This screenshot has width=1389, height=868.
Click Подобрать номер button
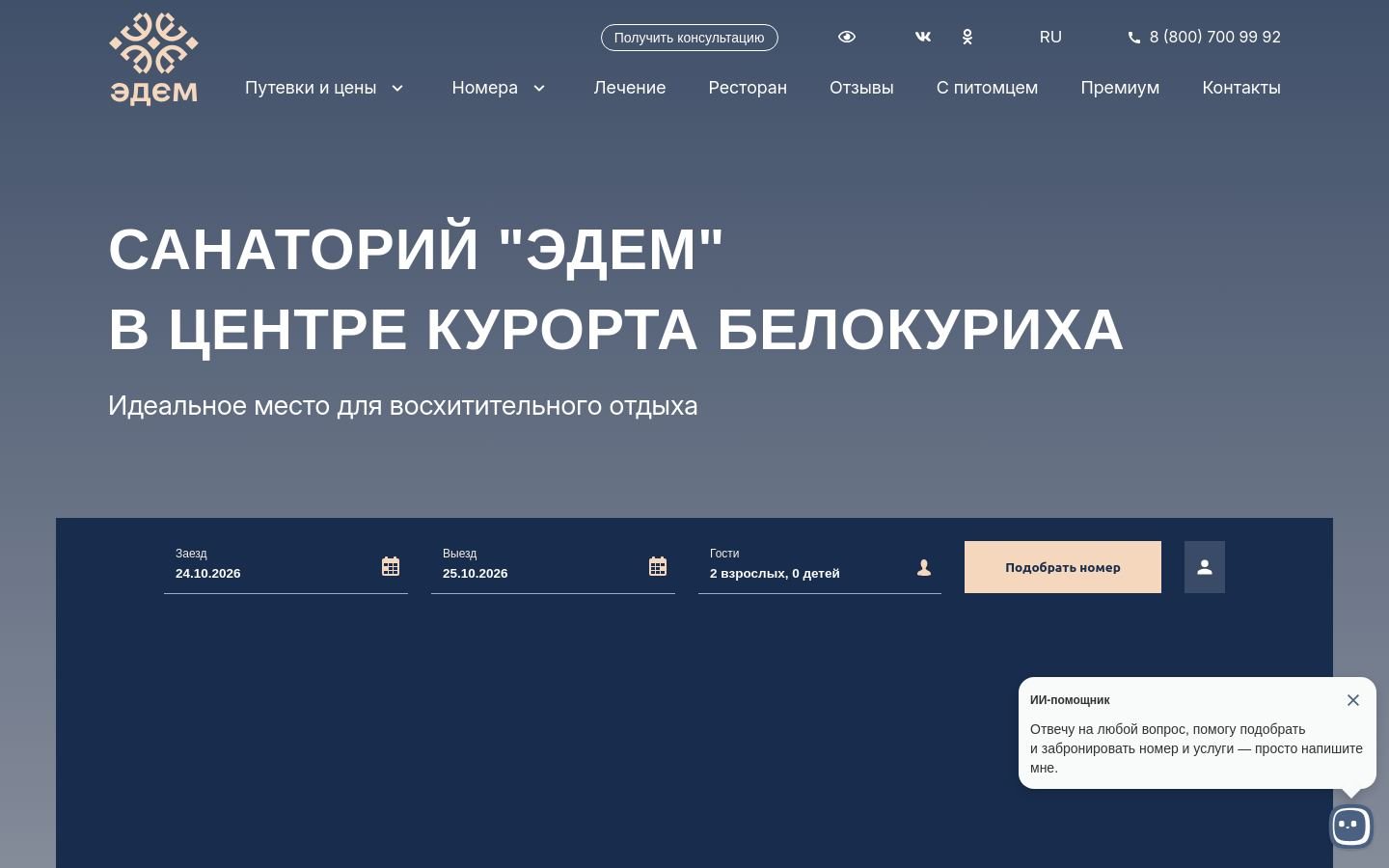click(1063, 567)
